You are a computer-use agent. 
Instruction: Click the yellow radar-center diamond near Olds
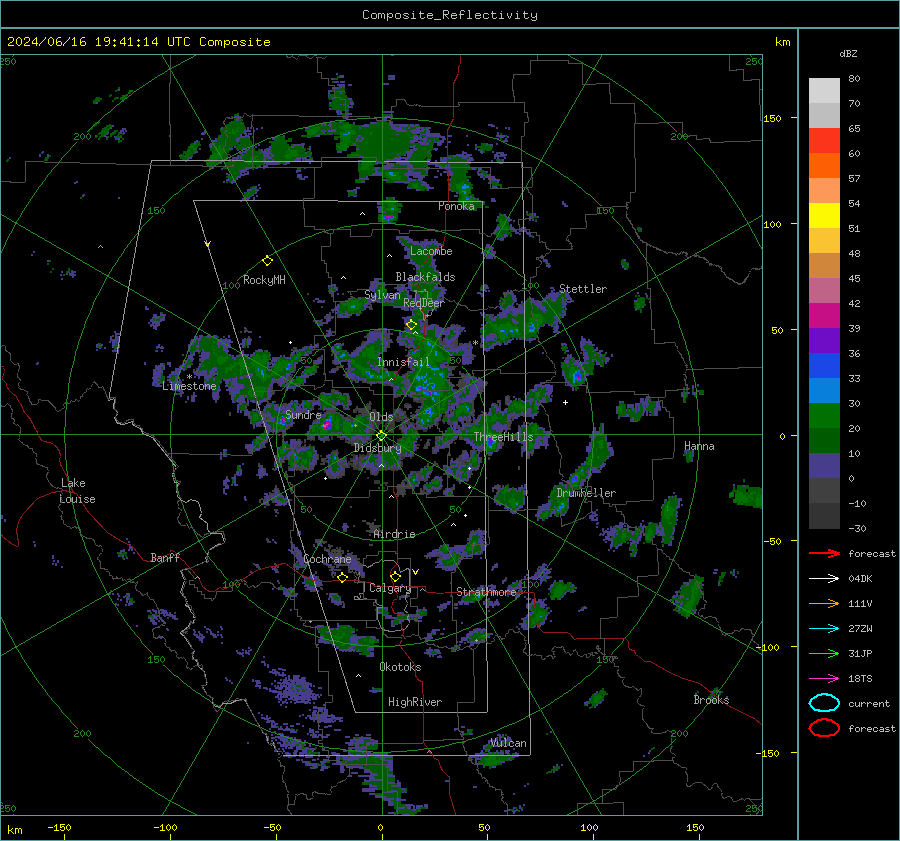point(381,436)
